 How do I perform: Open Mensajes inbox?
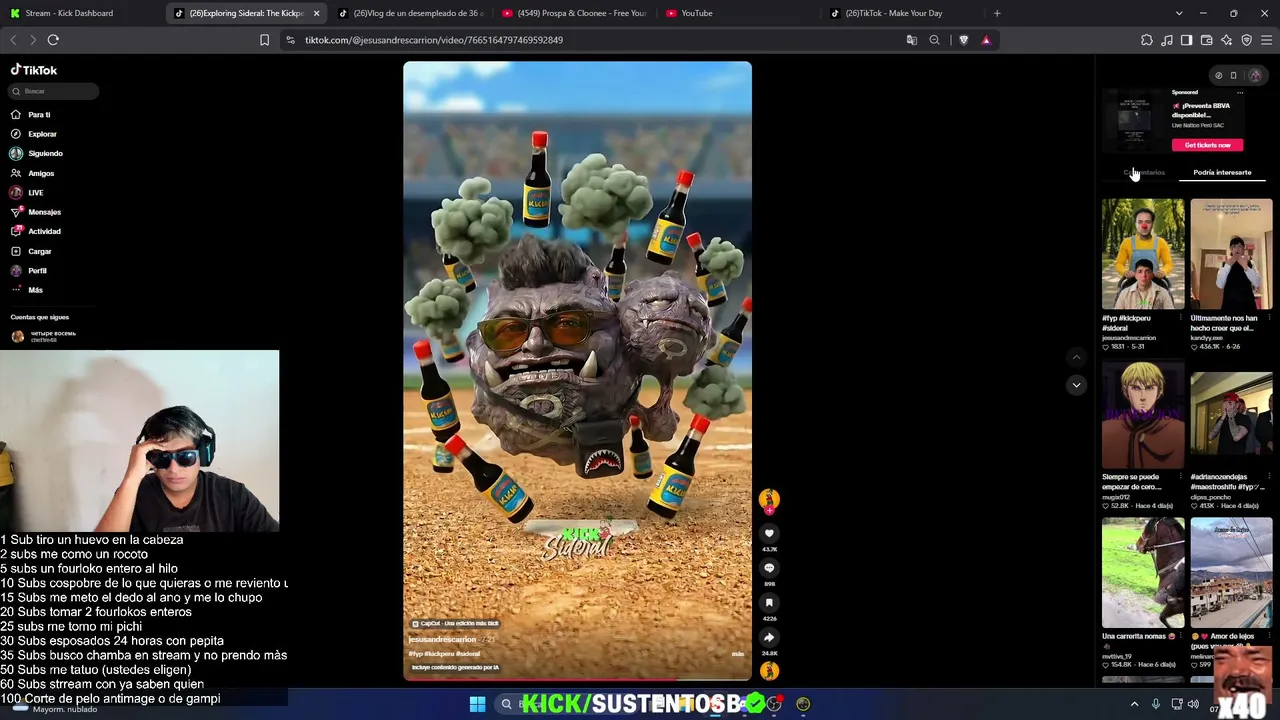(36, 212)
